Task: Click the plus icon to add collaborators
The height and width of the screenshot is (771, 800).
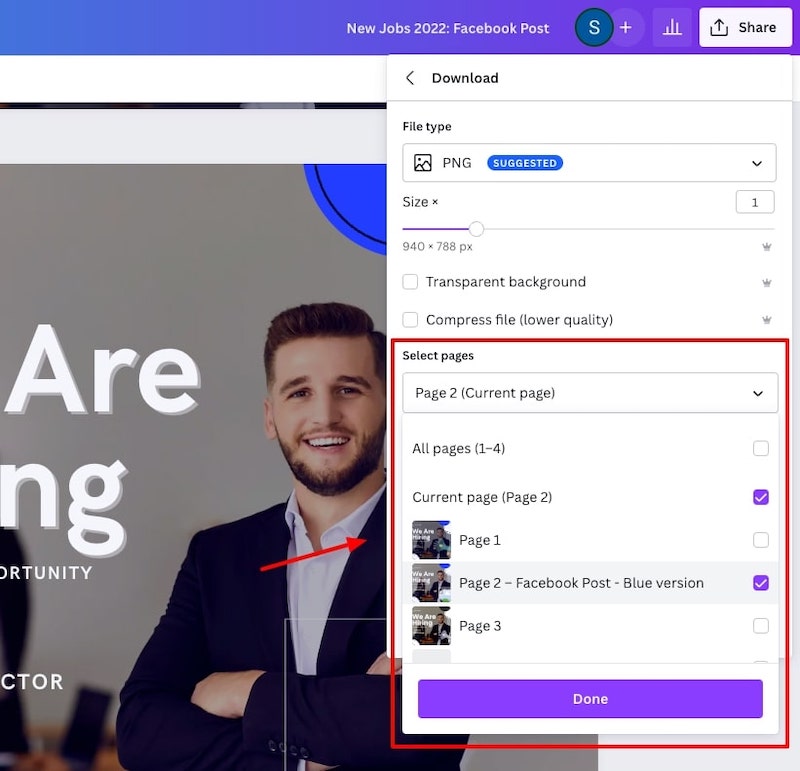Action: coord(626,28)
